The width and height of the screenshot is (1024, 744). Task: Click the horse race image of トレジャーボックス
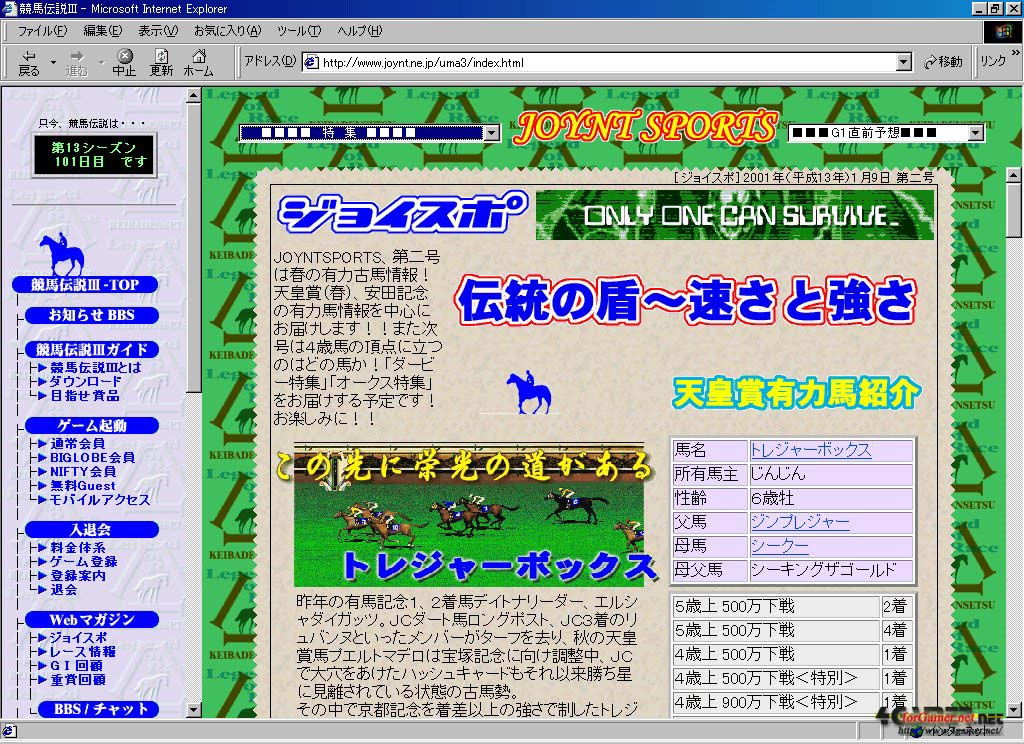(x=468, y=515)
